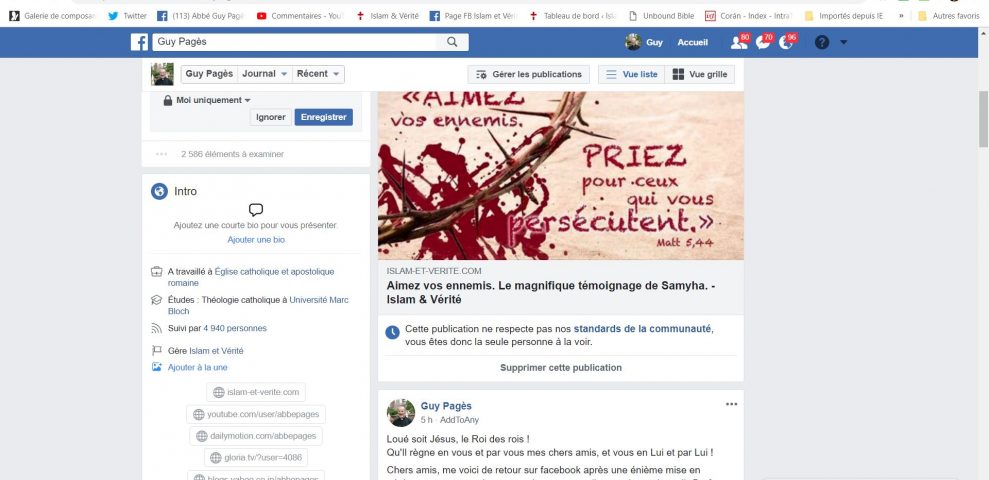Click the Enregistrer button
The image size is (989, 480).
324,117
